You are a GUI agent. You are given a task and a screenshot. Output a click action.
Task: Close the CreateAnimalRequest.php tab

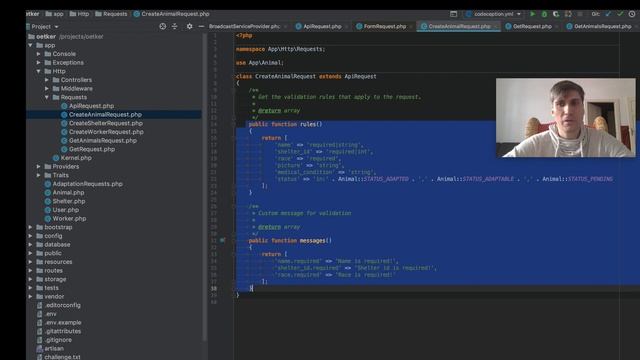tap(496, 27)
